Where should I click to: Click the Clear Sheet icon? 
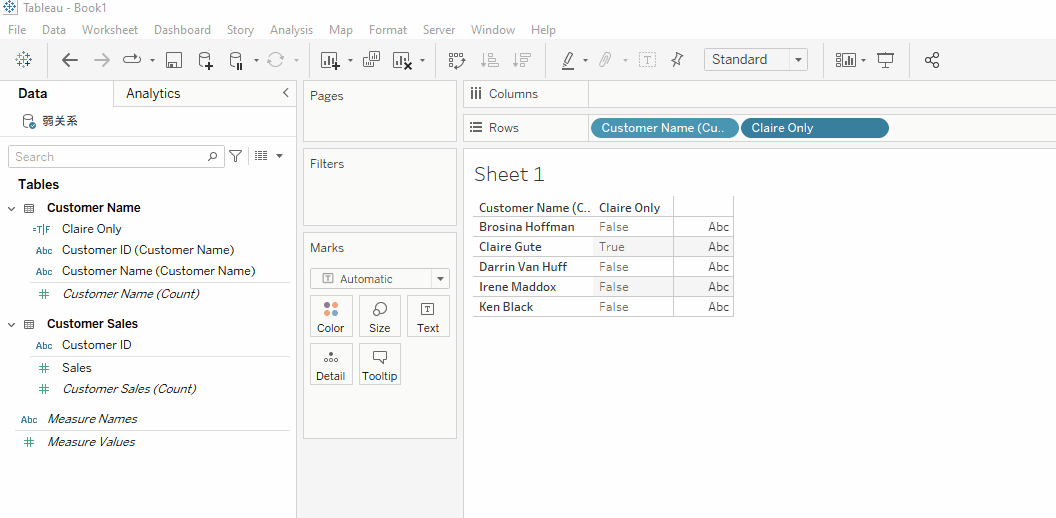tap(402, 60)
